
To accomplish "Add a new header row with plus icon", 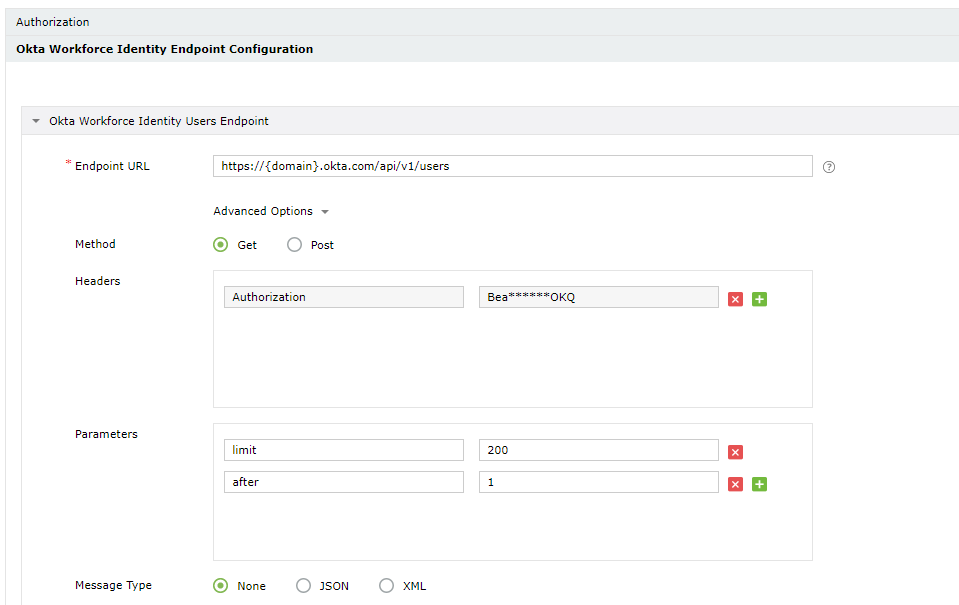I will 759,299.
